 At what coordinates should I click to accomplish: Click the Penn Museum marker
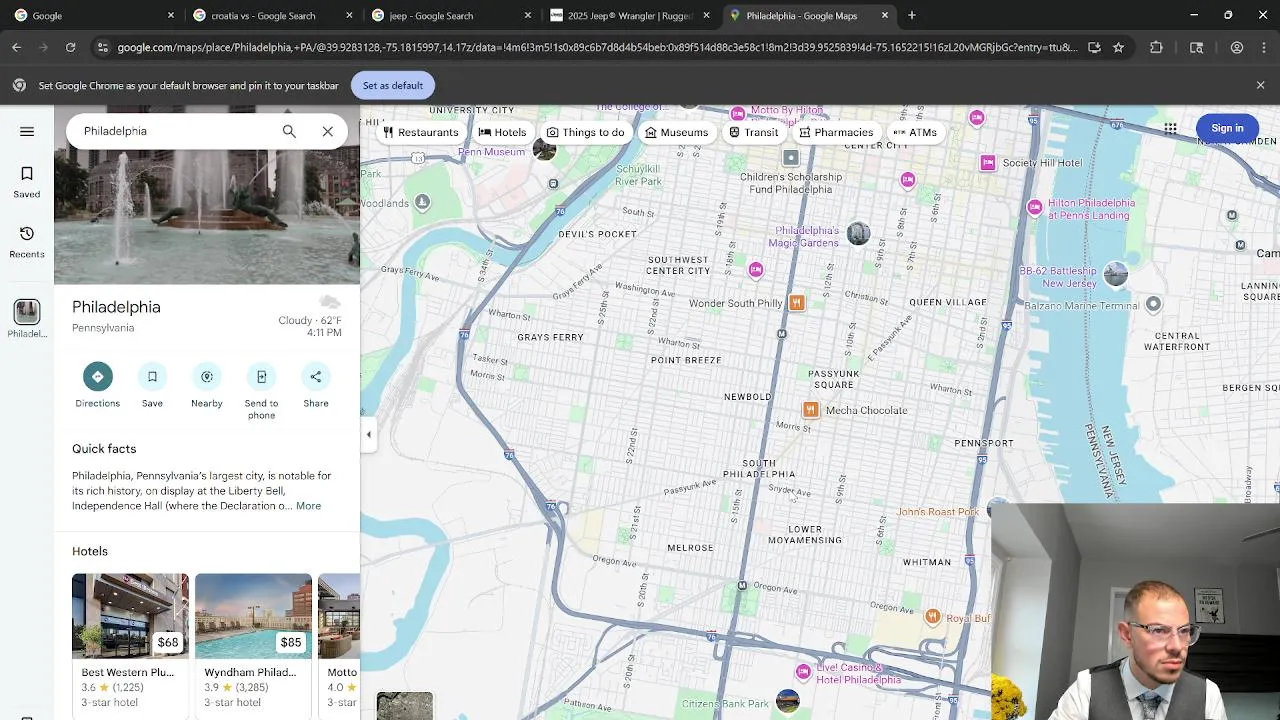click(x=544, y=149)
